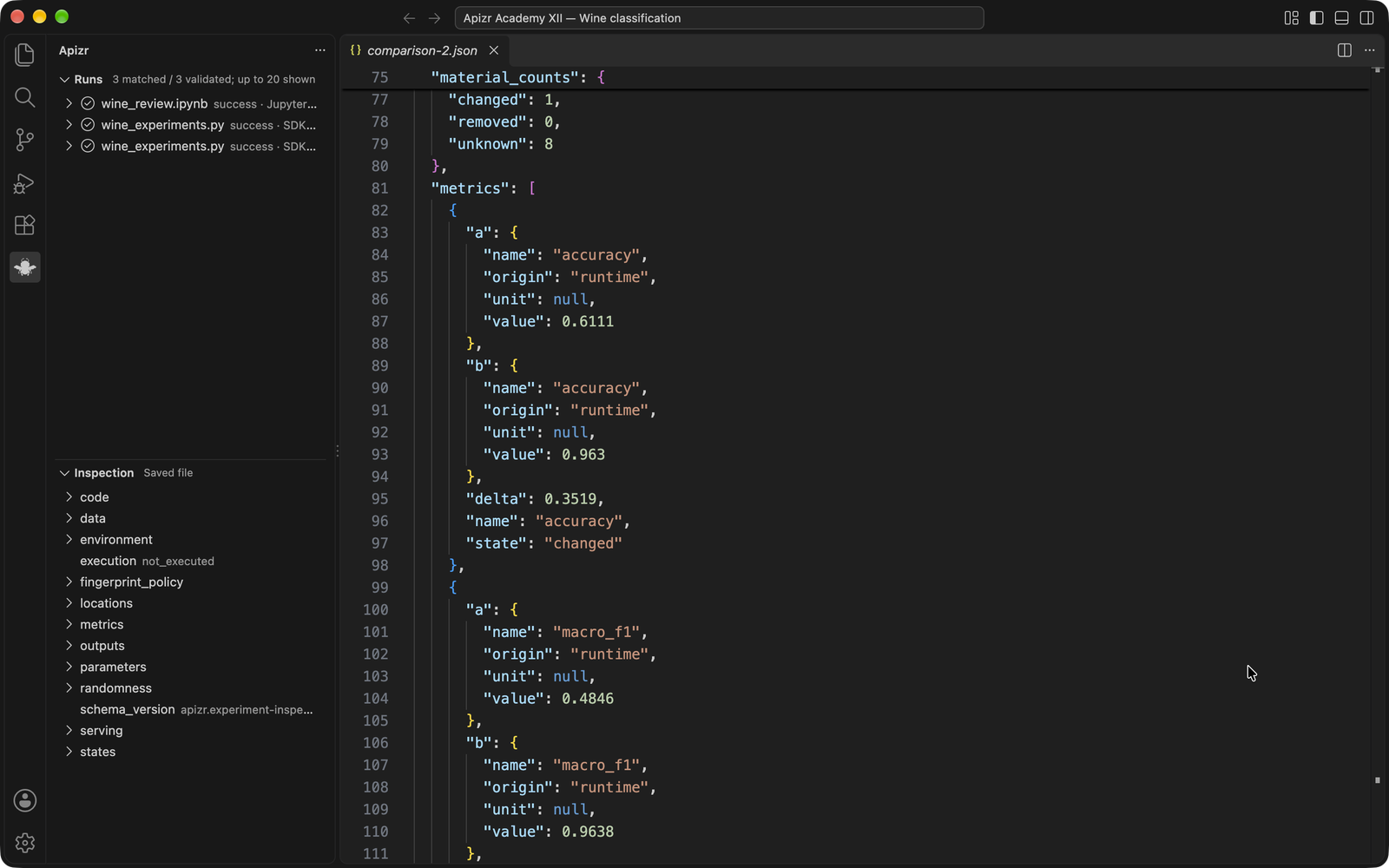The width and height of the screenshot is (1389, 868).
Task: Expand the randomness node
Action: coord(69,688)
